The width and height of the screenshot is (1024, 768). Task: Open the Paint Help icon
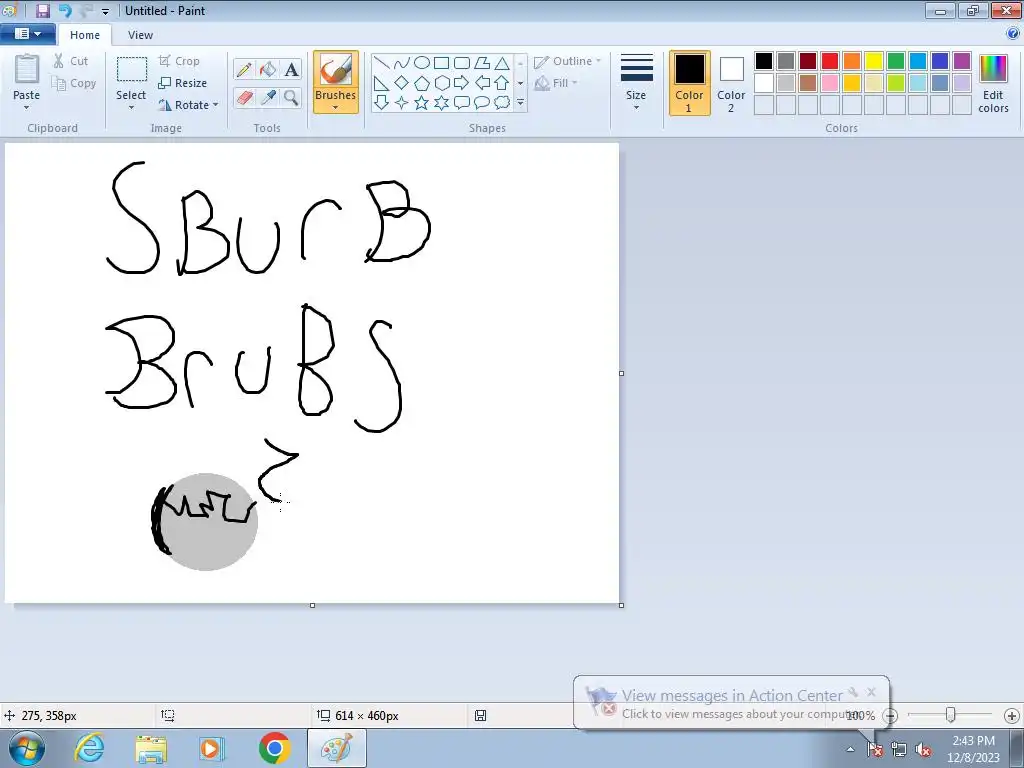[x=1013, y=33]
